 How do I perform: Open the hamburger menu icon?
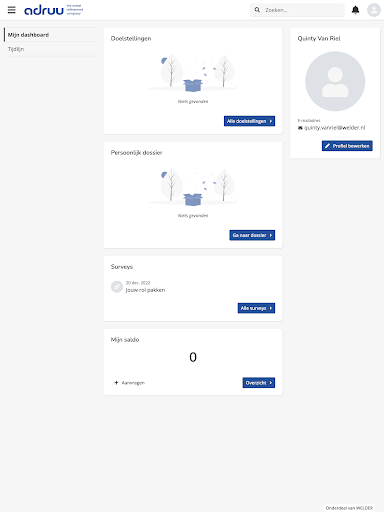(x=11, y=10)
